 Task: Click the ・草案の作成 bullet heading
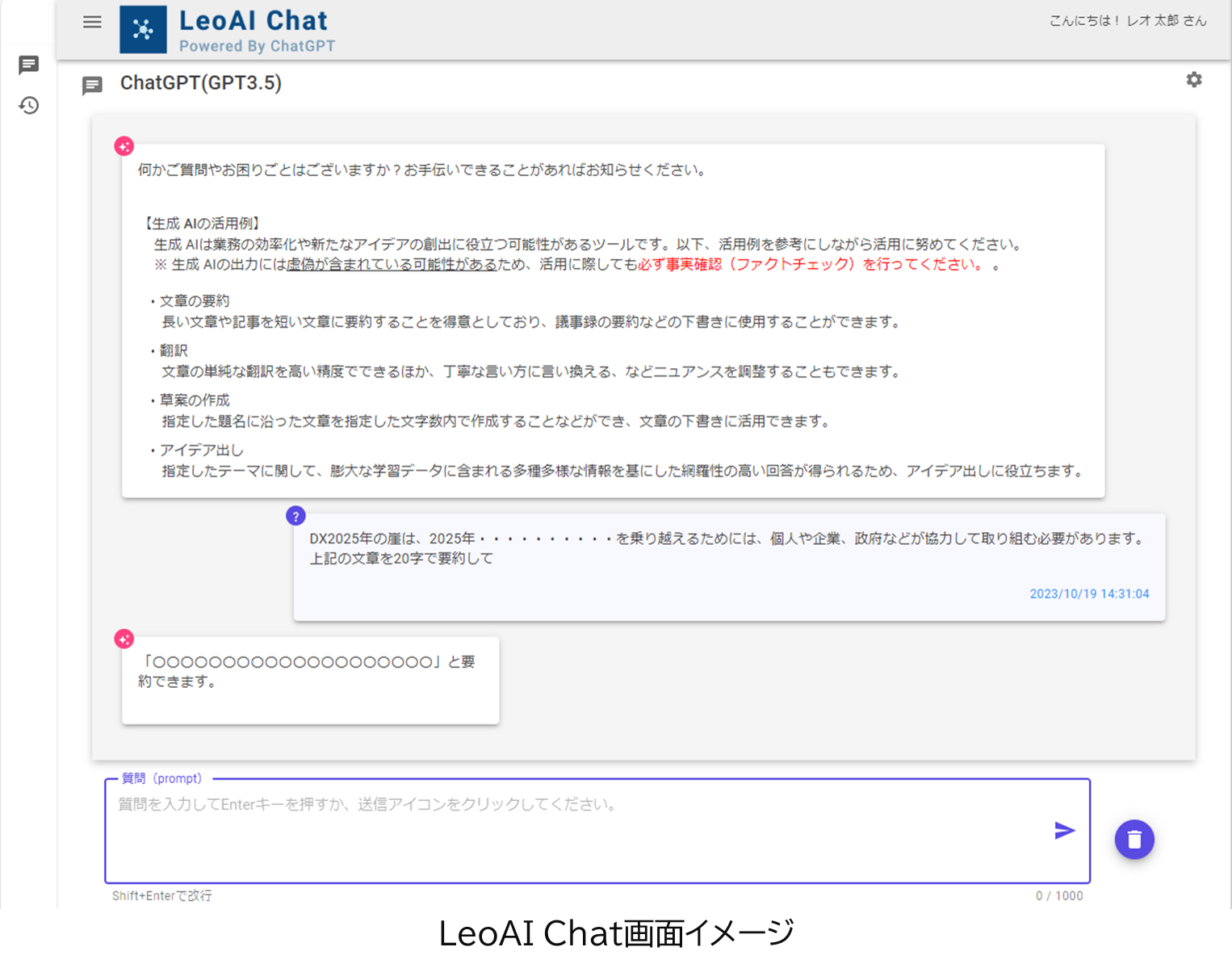pos(188,400)
